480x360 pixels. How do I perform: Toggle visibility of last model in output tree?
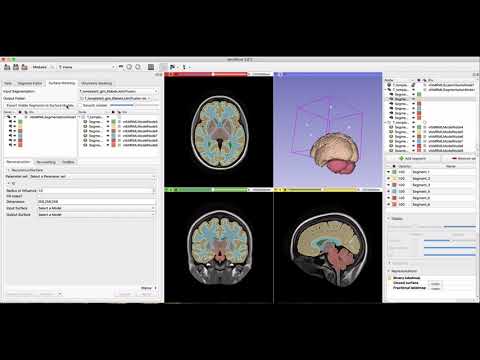coord(108,145)
